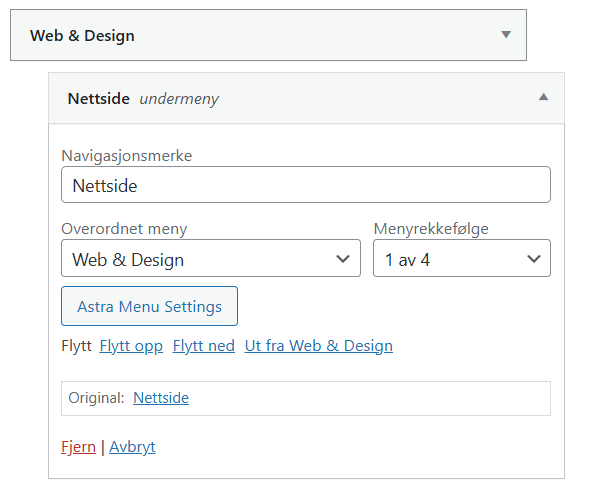
Task: Click the undermeny text in header
Action: pos(179,99)
